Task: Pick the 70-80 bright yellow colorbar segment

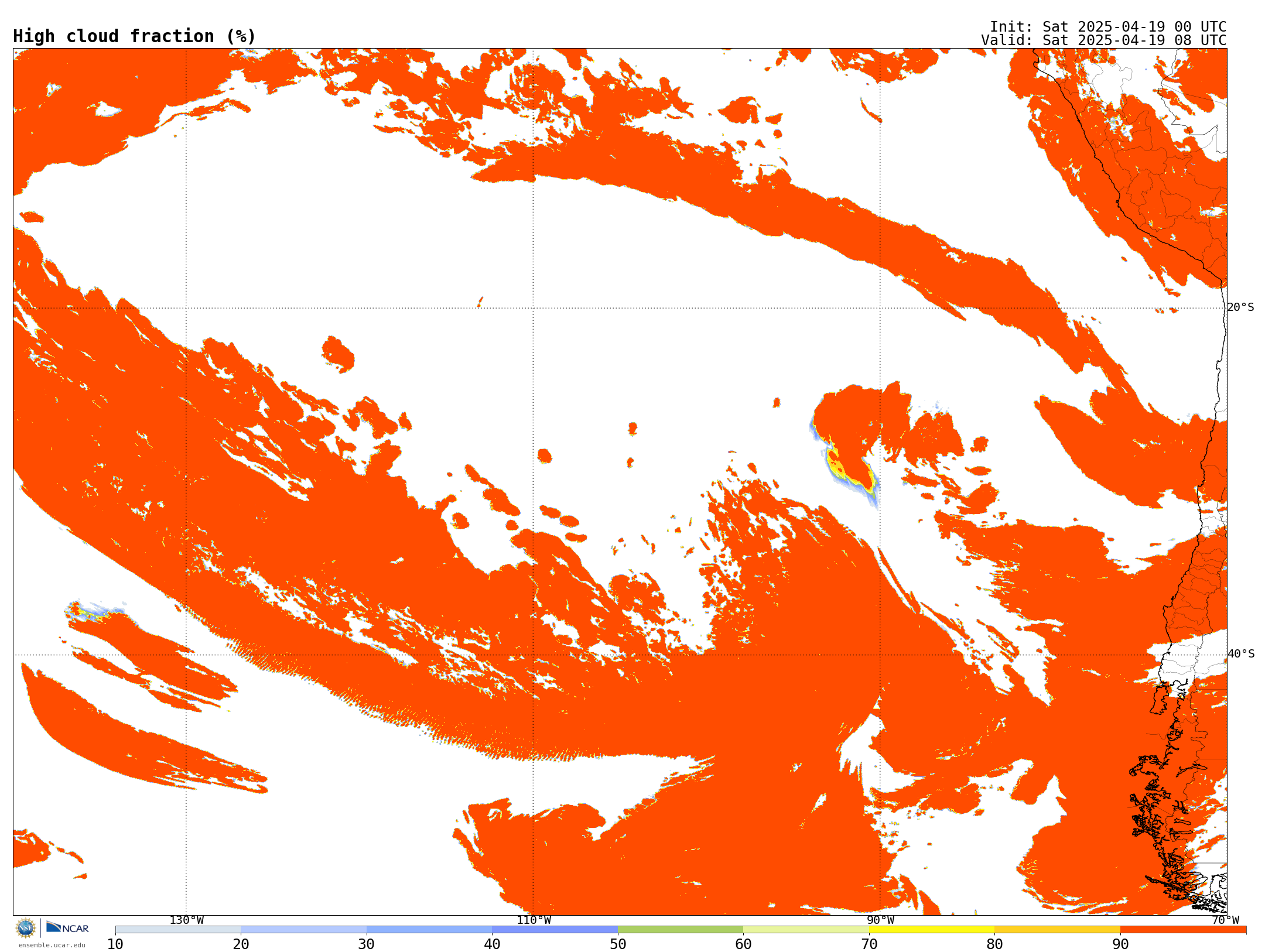Action: (932, 930)
